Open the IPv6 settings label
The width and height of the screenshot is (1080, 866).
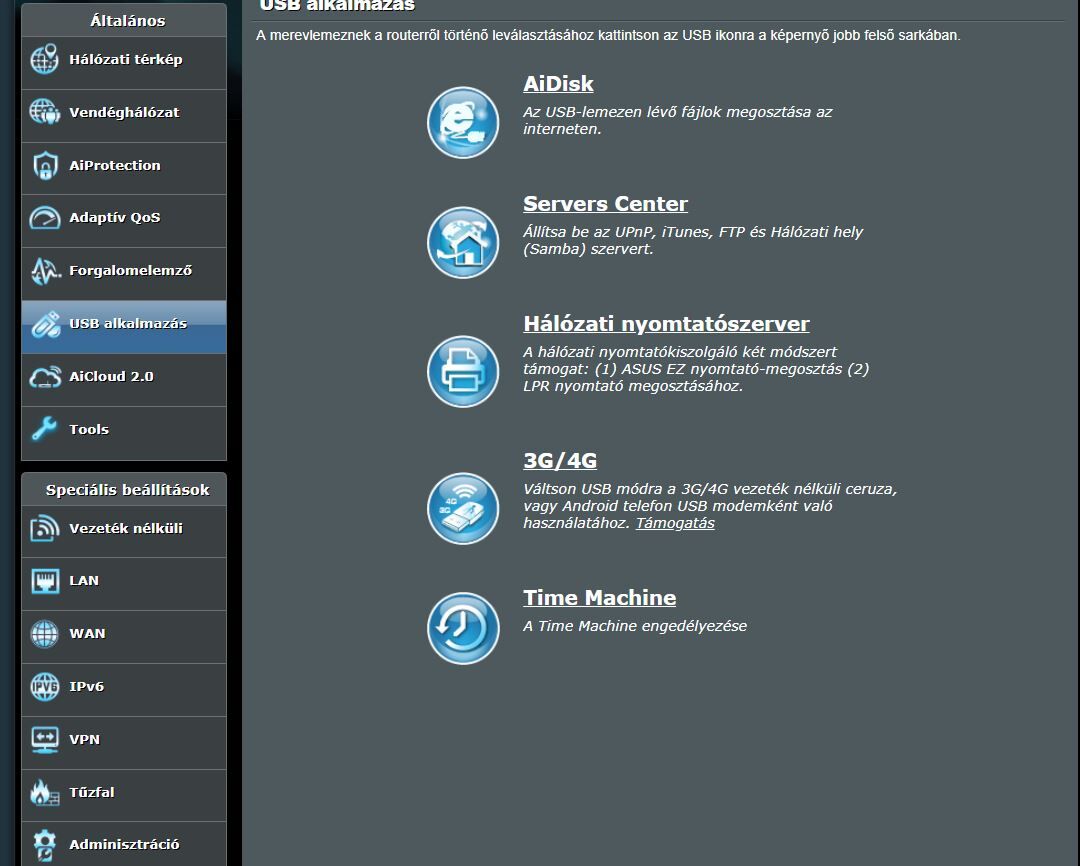pyautogui.click(x=87, y=687)
